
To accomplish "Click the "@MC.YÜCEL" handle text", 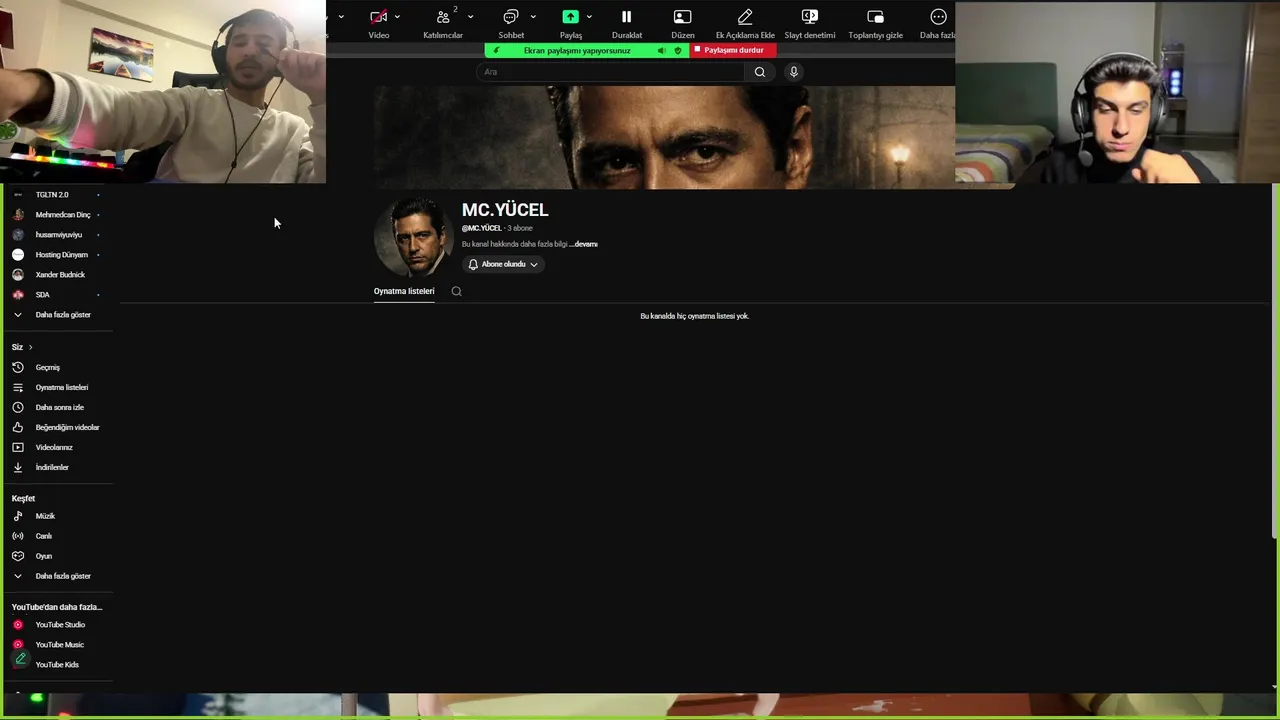I will tap(481, 228).
